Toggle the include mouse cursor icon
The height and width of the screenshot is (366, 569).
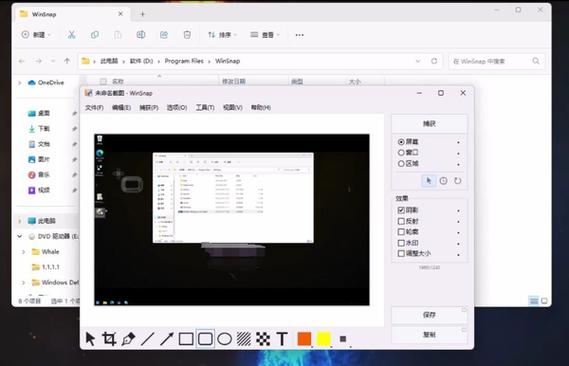point(429,181)
